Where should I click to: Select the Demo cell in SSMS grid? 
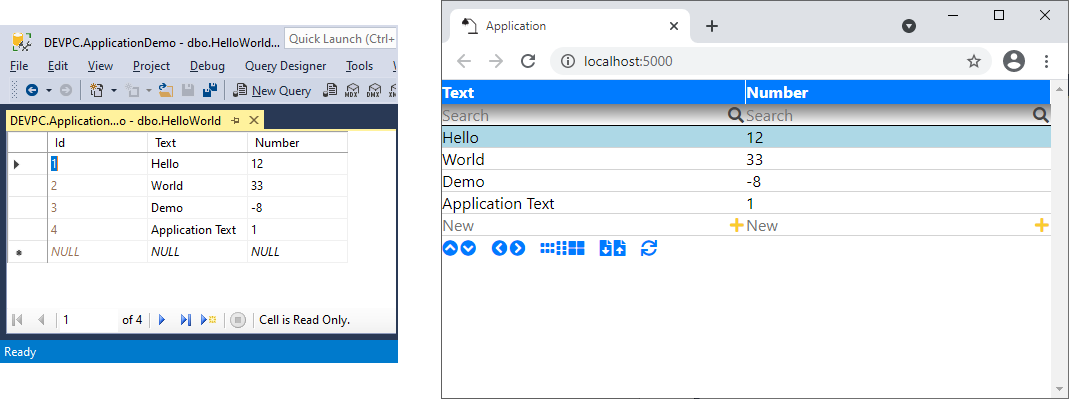(x=198, y=207)
